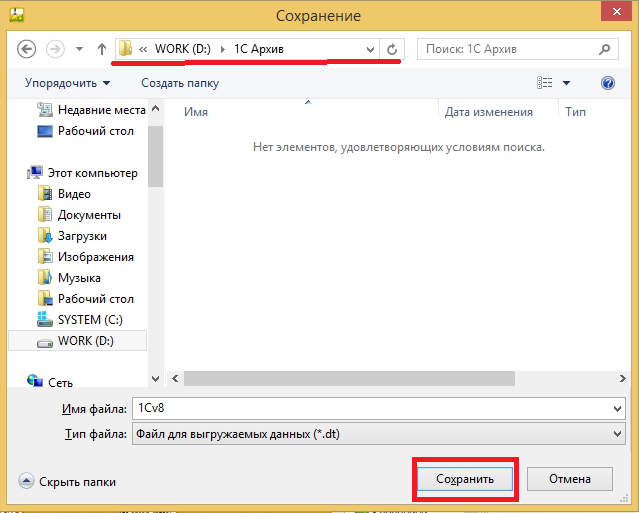Select SYSTEM (C:) drive
639x513 pixels.
(x=92, y=320)
